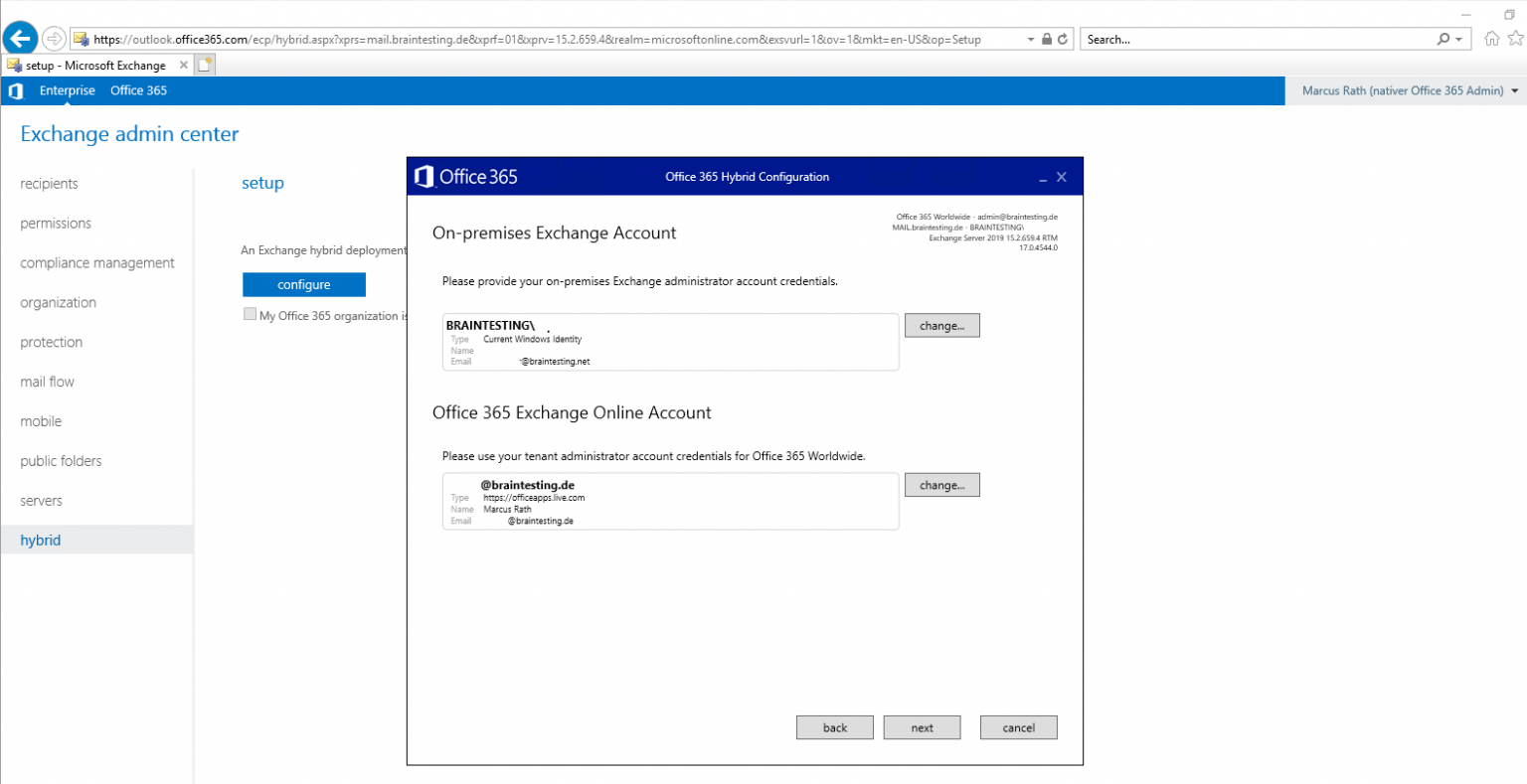The height and width of the screenshot is (784, 1527).
Task: Open the address bar dropdown arrow
Action: click(x=1030, y=38)
